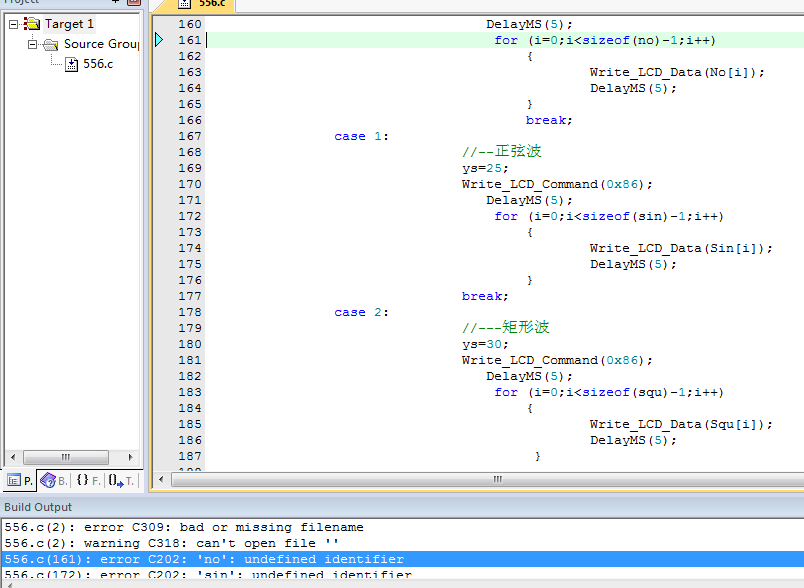Screen dimensions: 804x588
Task: Click DelayMS(5) on line 186
Action: [633, 440]
